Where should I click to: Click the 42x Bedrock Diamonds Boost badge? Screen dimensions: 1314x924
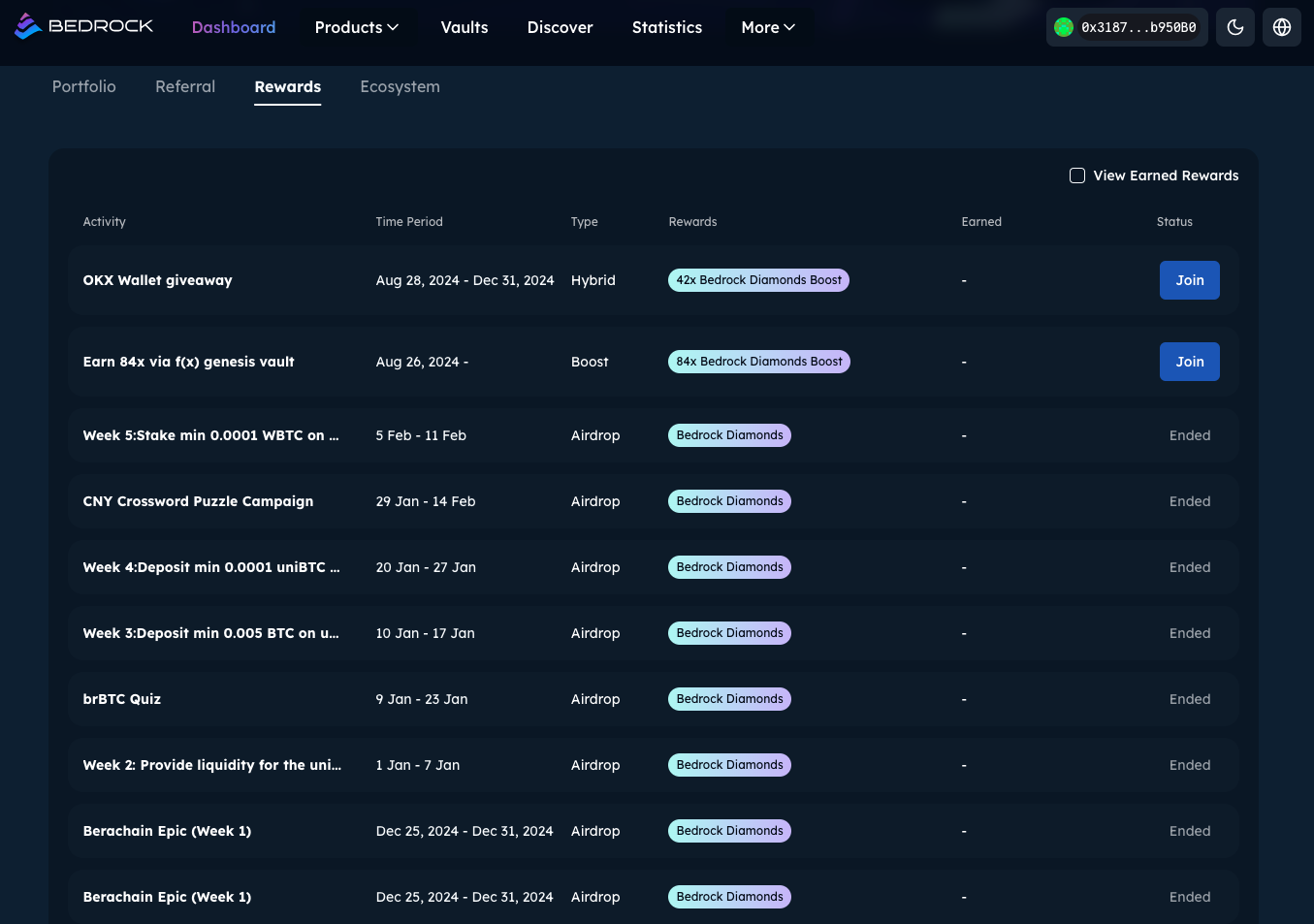758,280
